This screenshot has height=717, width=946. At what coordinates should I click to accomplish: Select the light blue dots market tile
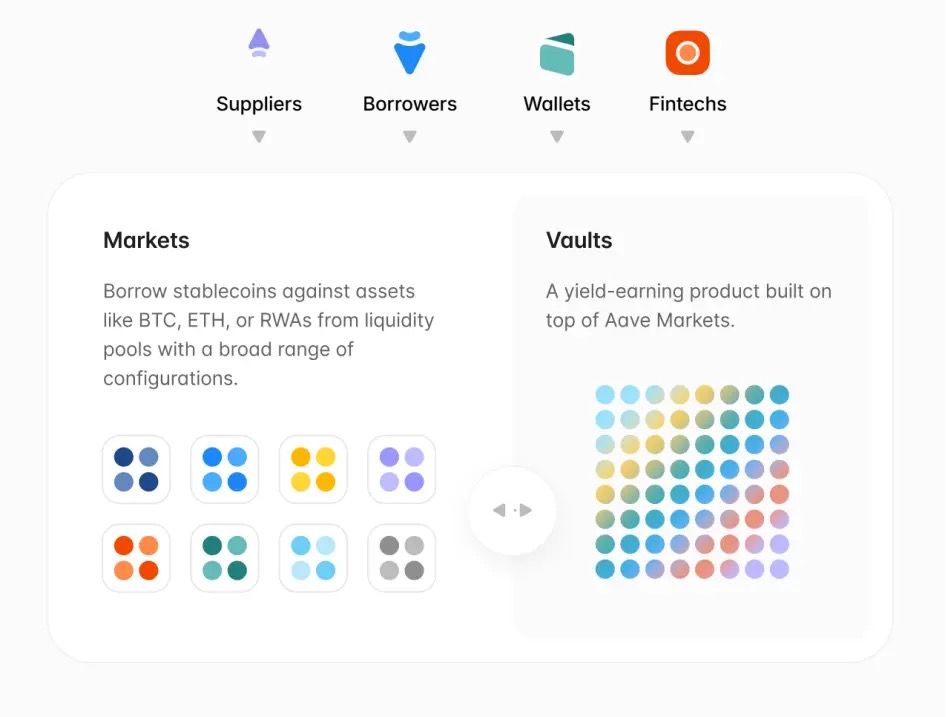pos(313,558)
